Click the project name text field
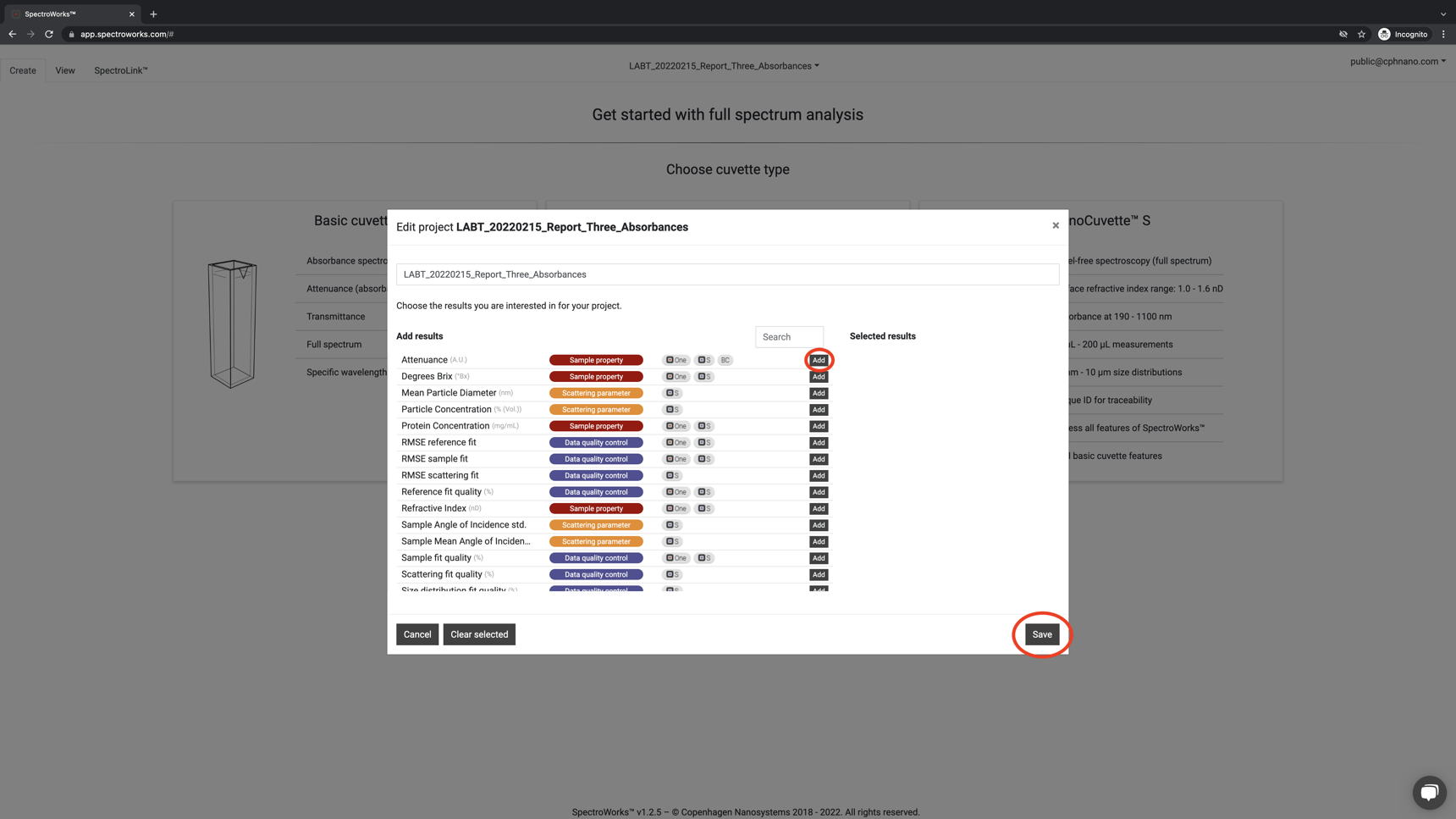The image size is (1456, 819). [x=726, y=274]
